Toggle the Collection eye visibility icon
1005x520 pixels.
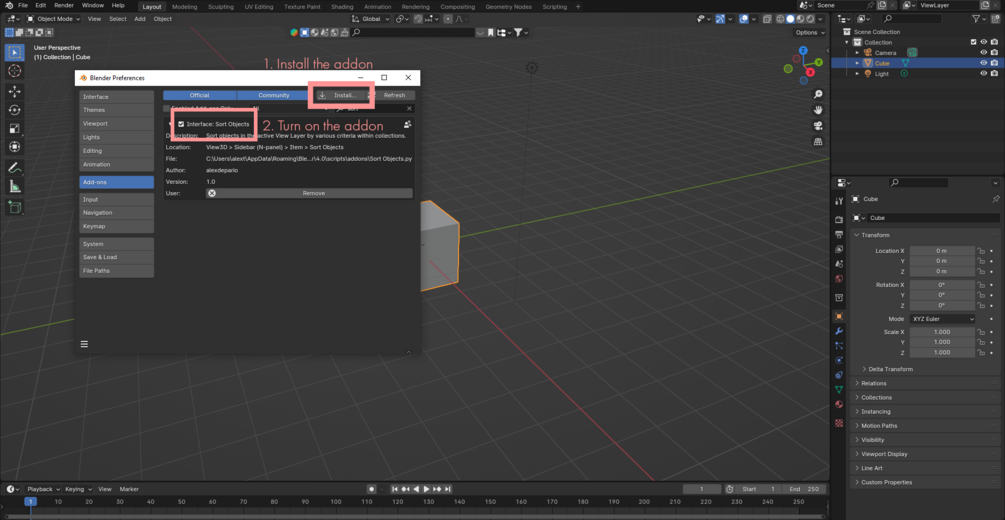tap(984, 42)
